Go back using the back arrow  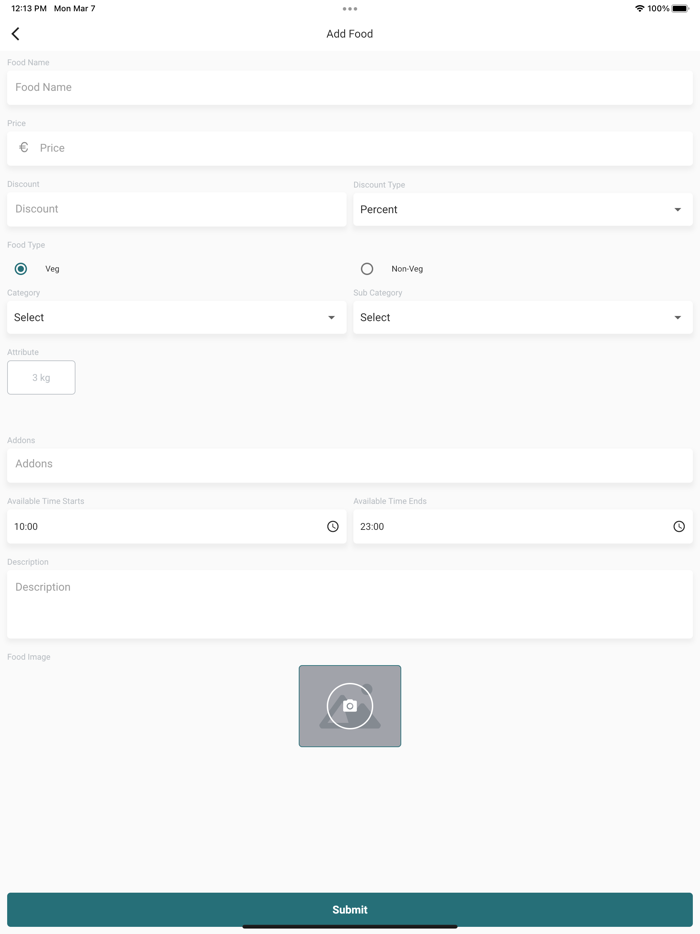pyautogui.click(x=15, y=34)
